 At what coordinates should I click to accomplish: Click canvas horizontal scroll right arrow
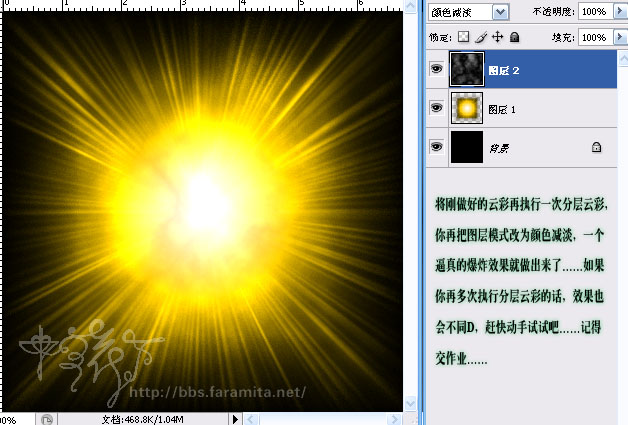pyautogui.click(x=395, y=419)
